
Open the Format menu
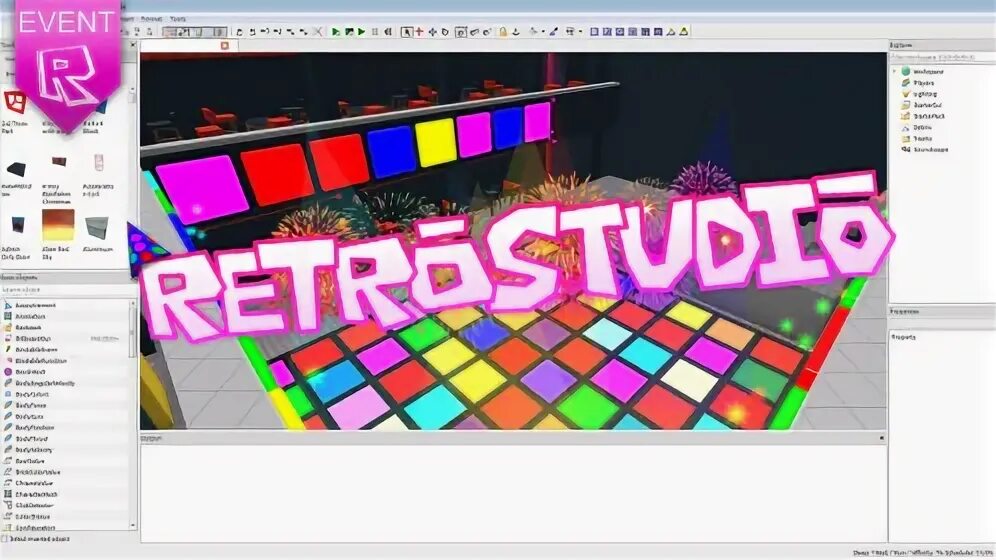point(151,19)
